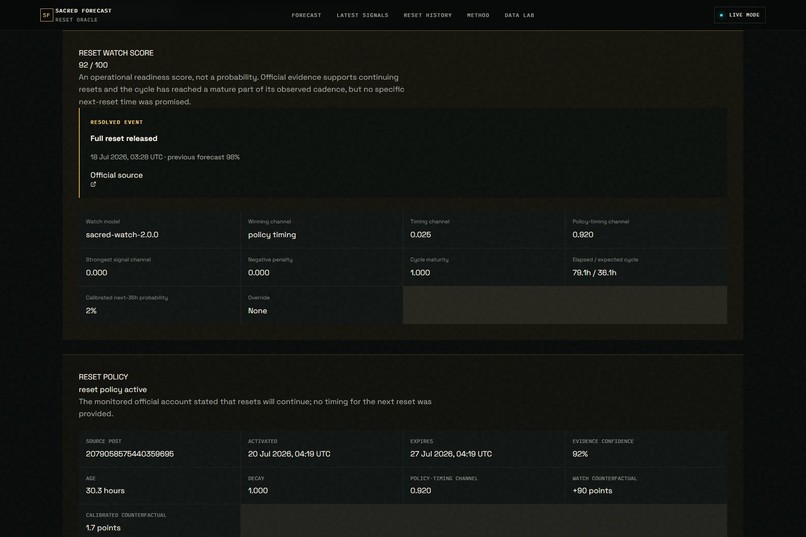Navigate to the Method page

coord(478,15)
